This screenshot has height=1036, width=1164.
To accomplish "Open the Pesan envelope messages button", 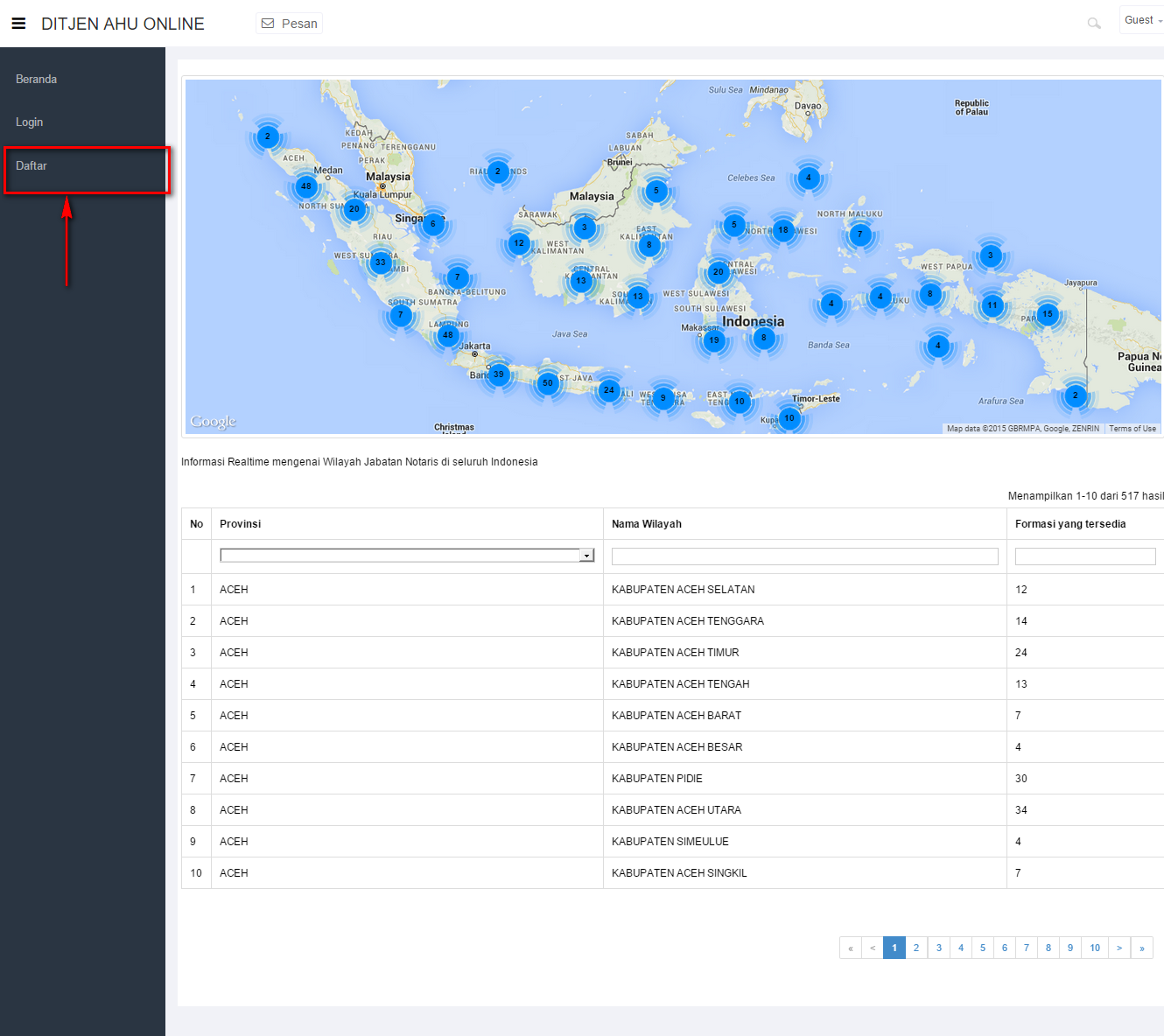I will (x=290, y=24).
